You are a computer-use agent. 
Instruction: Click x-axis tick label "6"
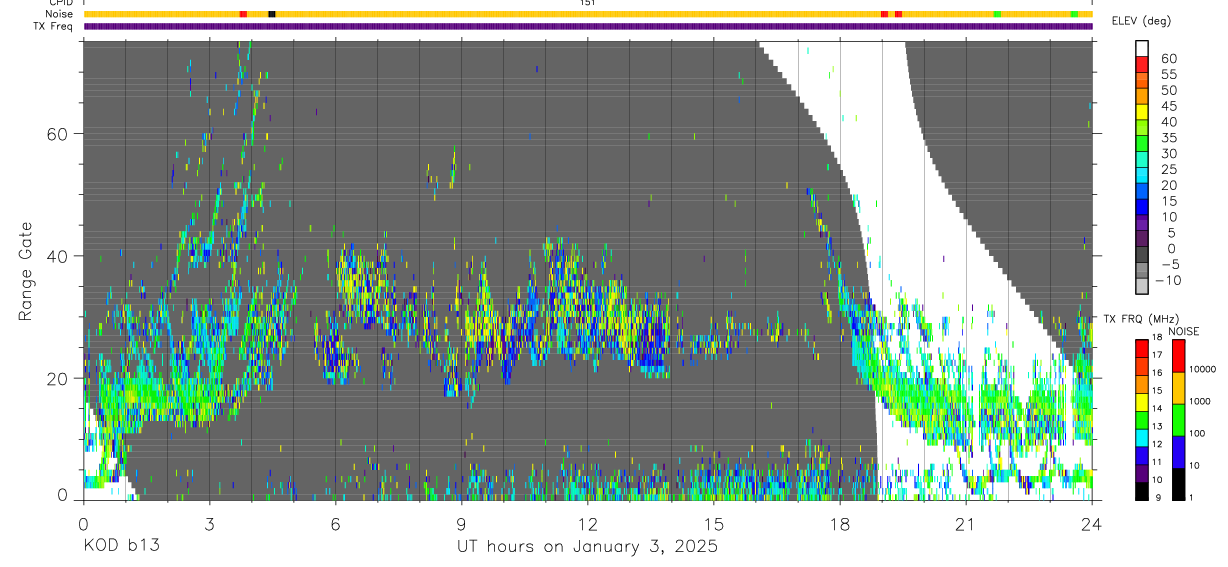(335, 524)
